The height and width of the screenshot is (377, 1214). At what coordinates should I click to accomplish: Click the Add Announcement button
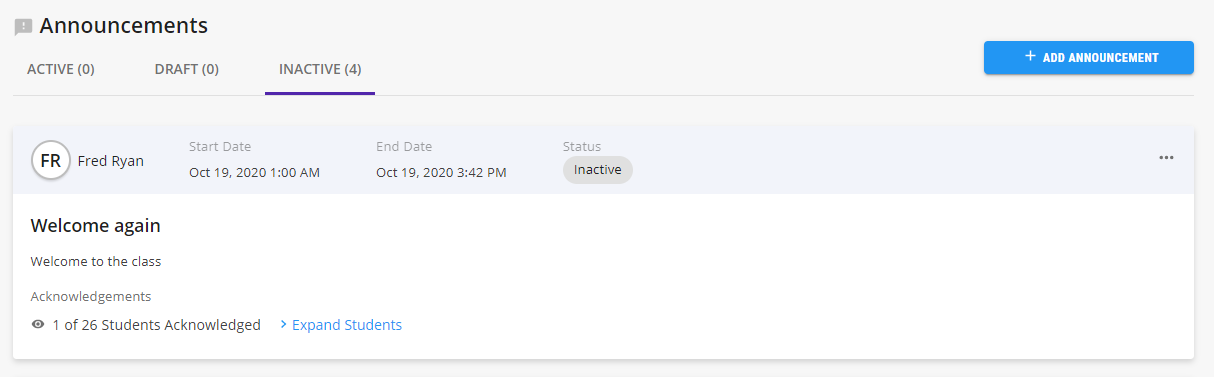tap(1089, 57)
